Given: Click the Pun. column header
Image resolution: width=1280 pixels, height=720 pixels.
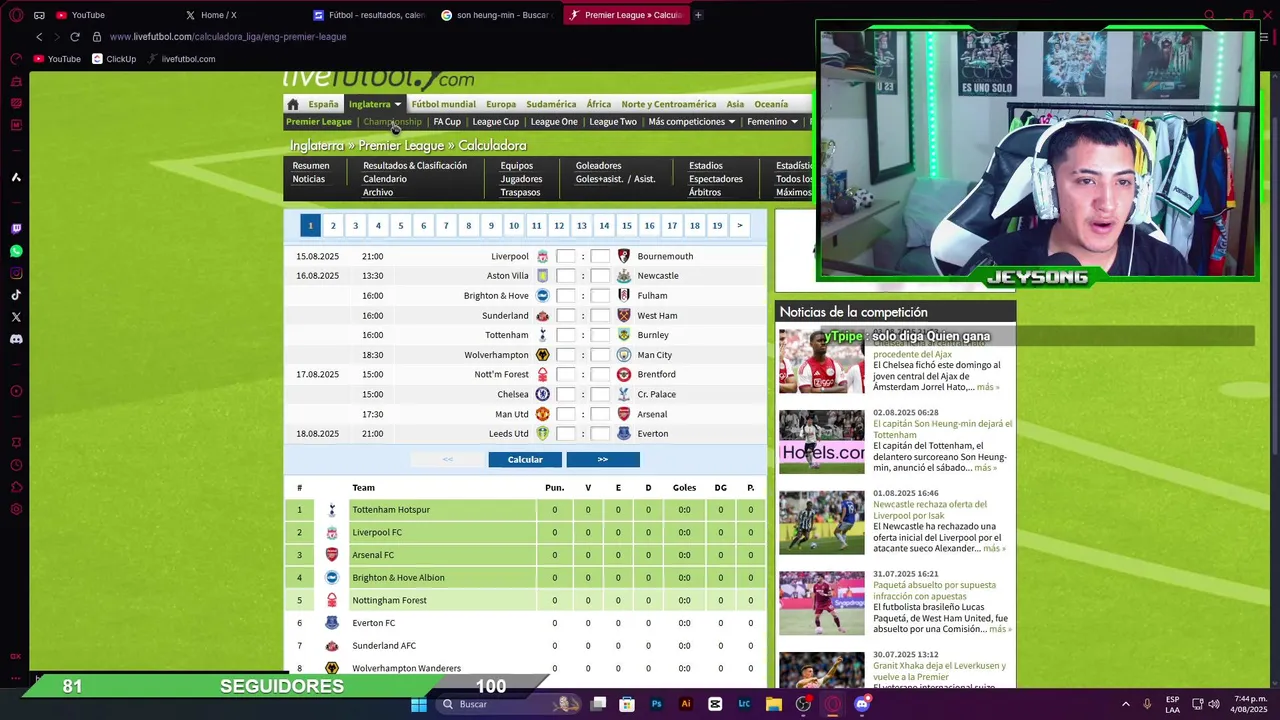Looking at the screenshot, I should coord(554,488).
